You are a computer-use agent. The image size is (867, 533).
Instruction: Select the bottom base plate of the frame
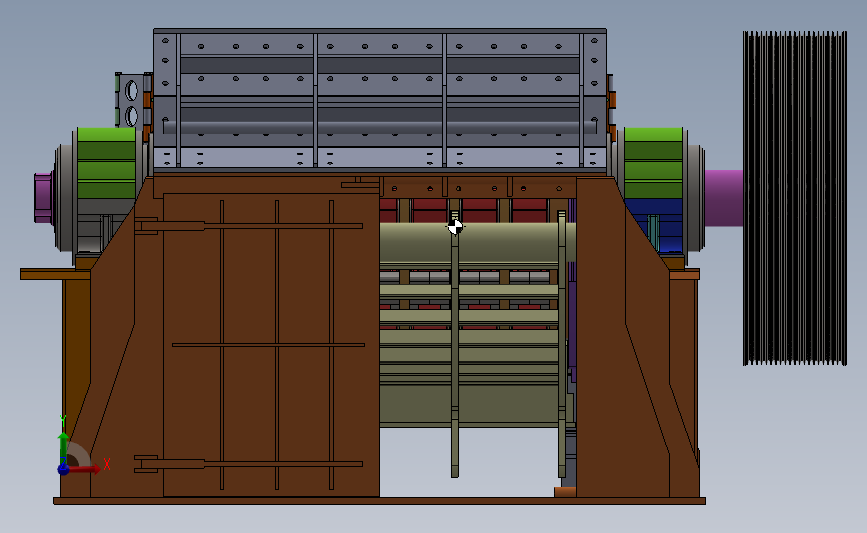tap(379, 501)
